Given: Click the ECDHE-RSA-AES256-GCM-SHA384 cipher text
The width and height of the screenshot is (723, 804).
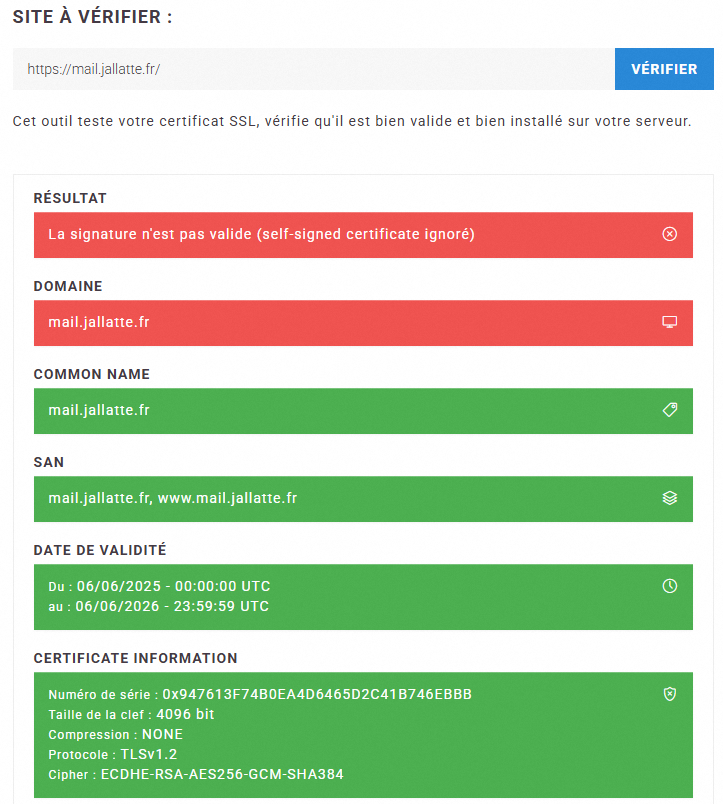Looking at the screenshot, I should click(x=223, y=775).
